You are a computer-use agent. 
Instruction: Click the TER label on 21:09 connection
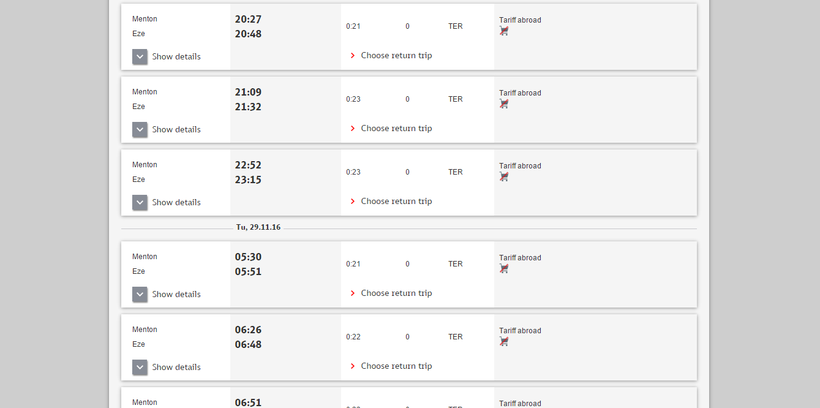(455, 99)
